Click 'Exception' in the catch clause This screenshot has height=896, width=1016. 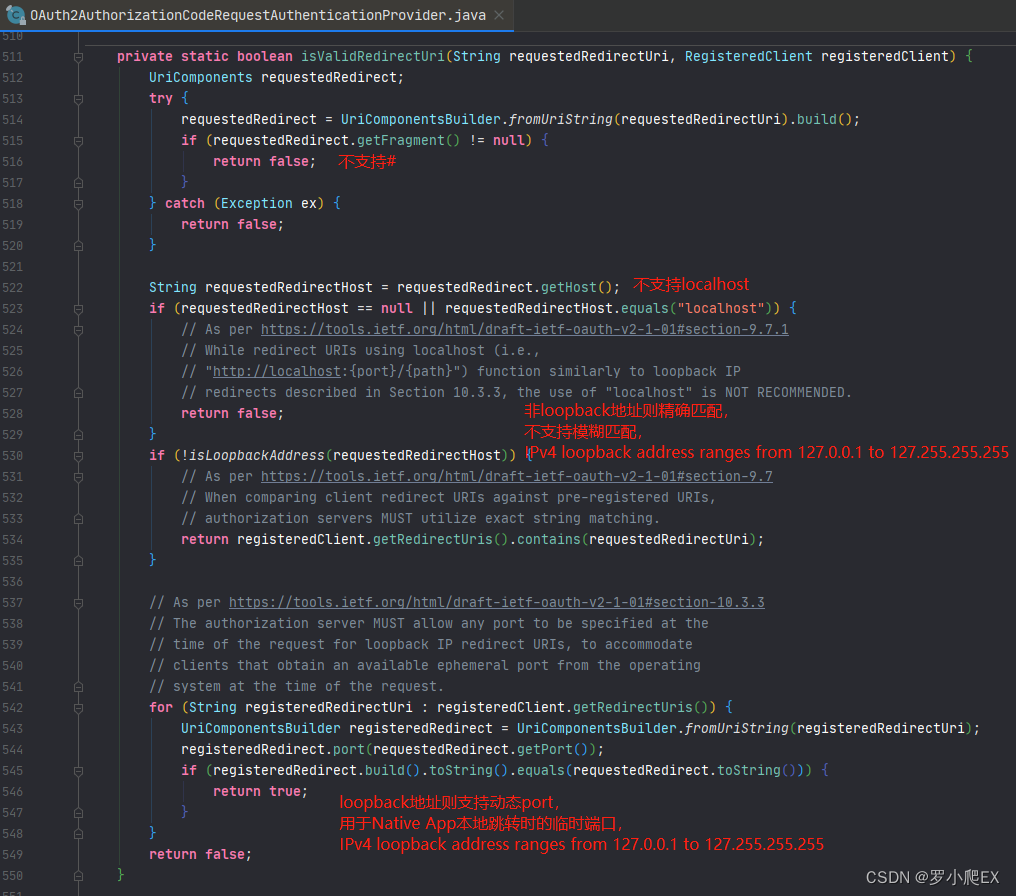pos(257,203)
